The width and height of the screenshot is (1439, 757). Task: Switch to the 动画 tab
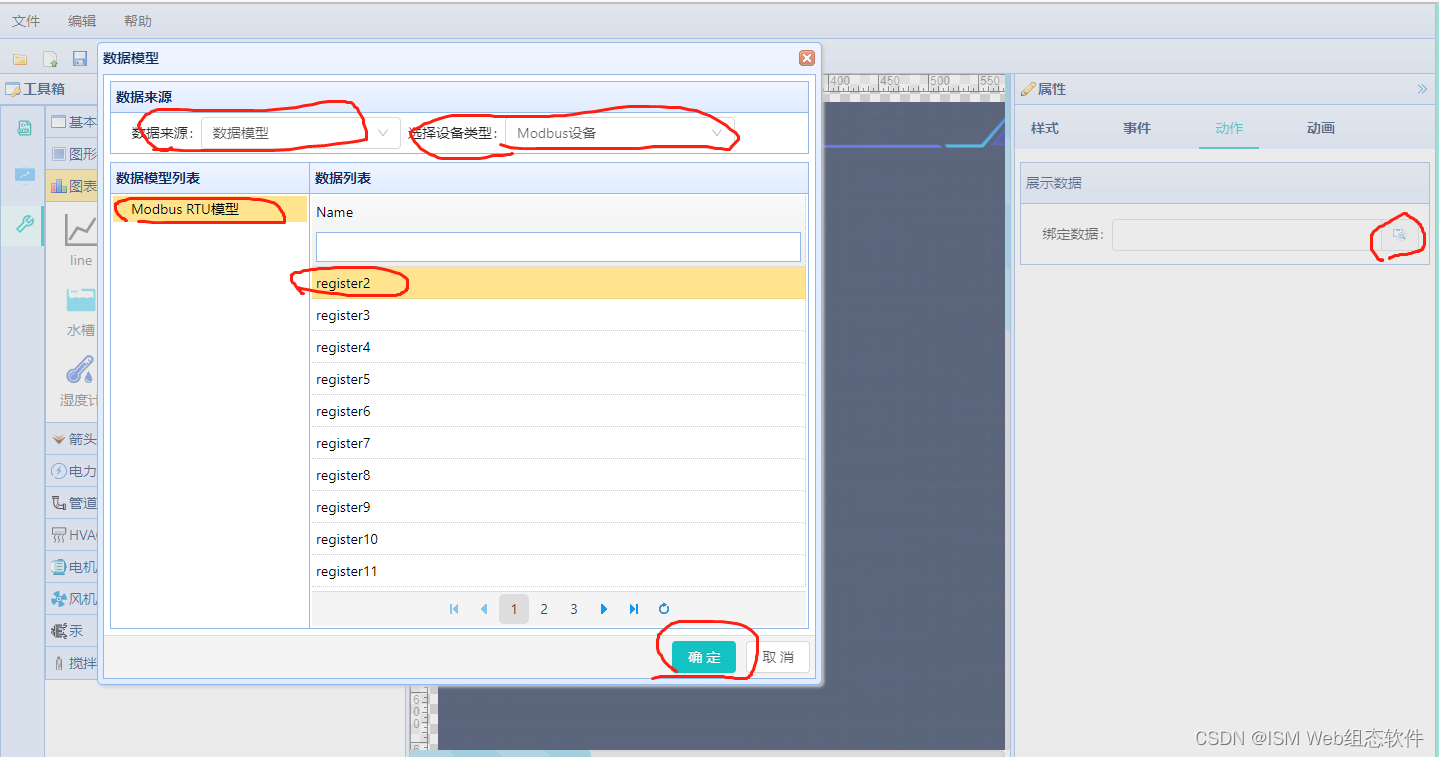pyautogui.click(x=1321, y=128)
